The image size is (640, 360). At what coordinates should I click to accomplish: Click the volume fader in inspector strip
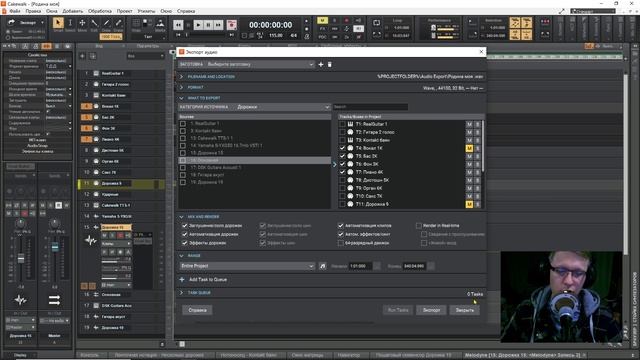click(20, 259)
